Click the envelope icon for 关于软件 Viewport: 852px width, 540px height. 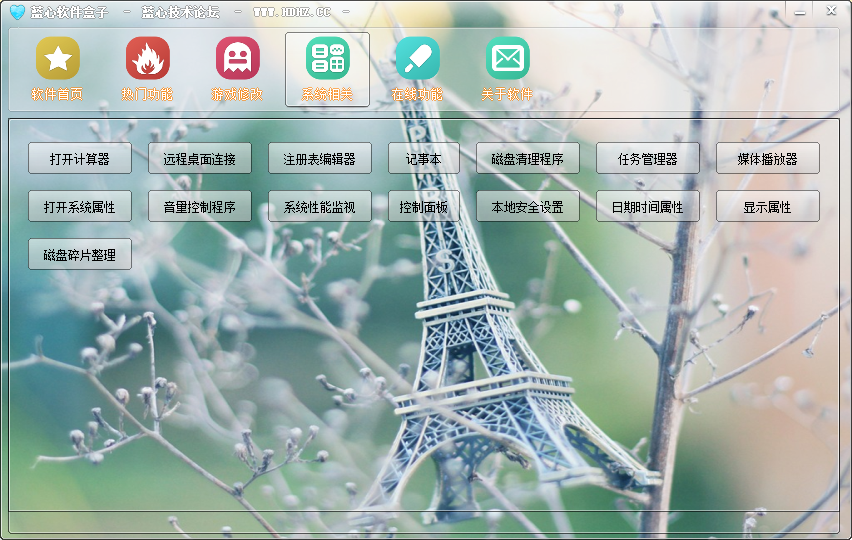(x=507, y=59)
